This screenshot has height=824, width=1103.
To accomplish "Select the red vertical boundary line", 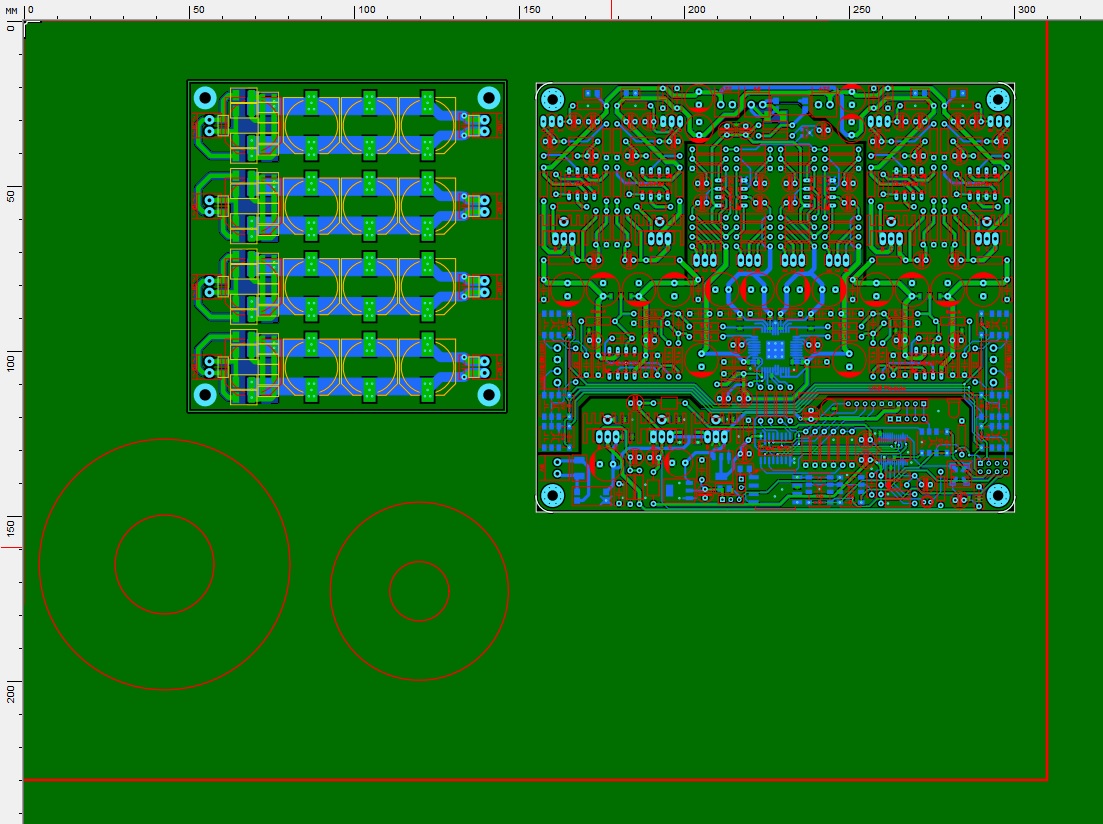I will [x=1047, y=401].
